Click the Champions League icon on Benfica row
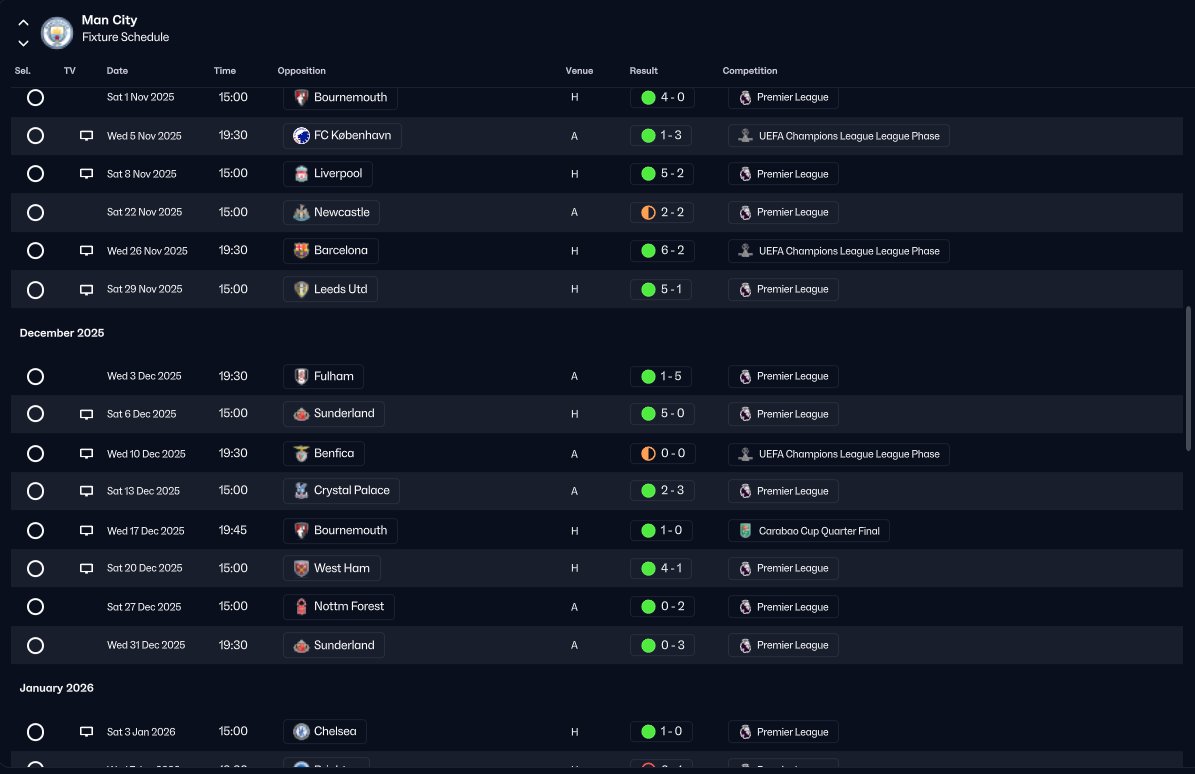Viewport: 1195px width, 774px height. click(745, 454)
